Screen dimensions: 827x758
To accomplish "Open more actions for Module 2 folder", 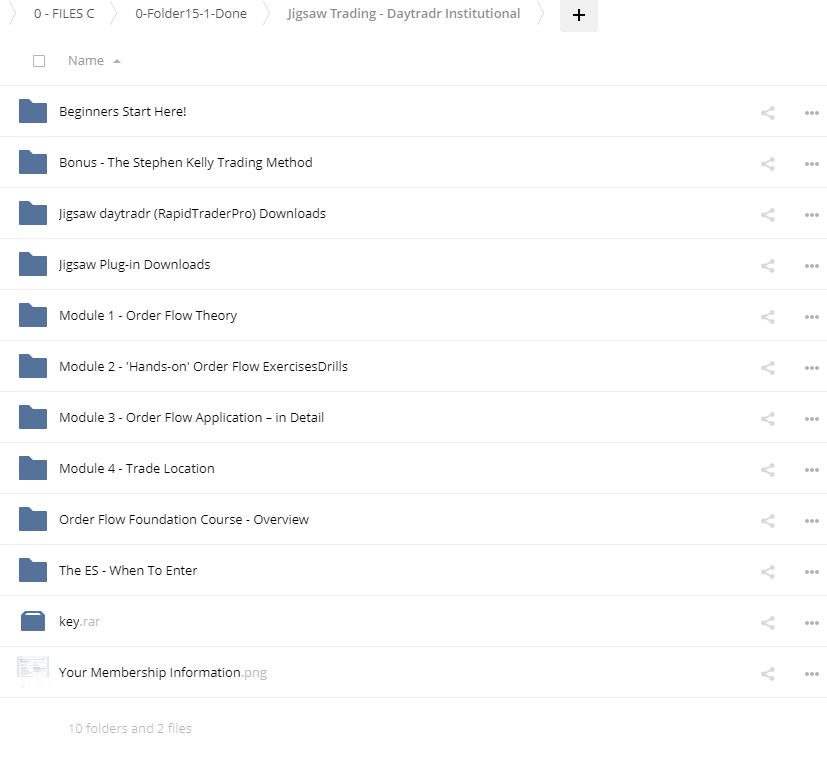I will click(x=811, y=368).
